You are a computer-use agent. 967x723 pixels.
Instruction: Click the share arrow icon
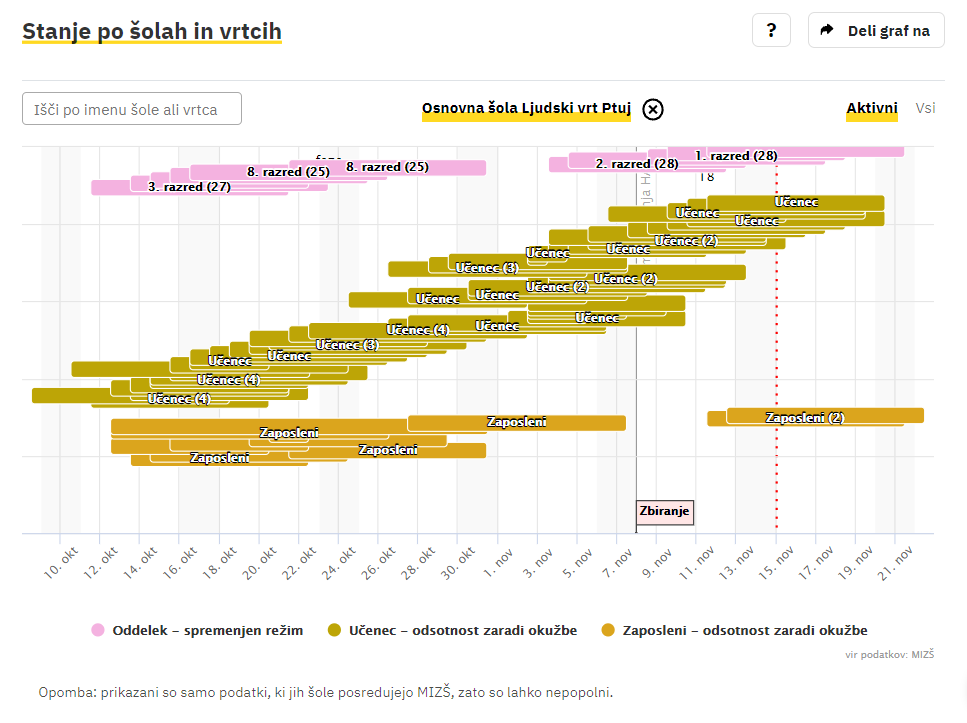pos(827,30)
